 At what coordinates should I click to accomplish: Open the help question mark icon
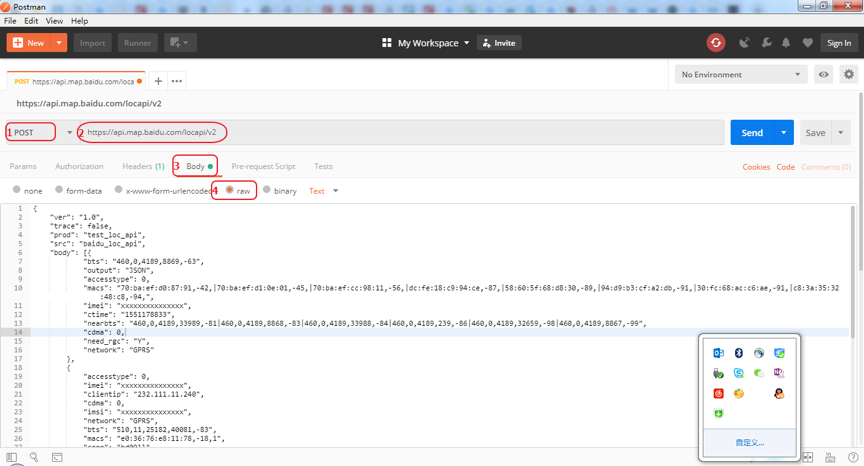pos(853,457)
